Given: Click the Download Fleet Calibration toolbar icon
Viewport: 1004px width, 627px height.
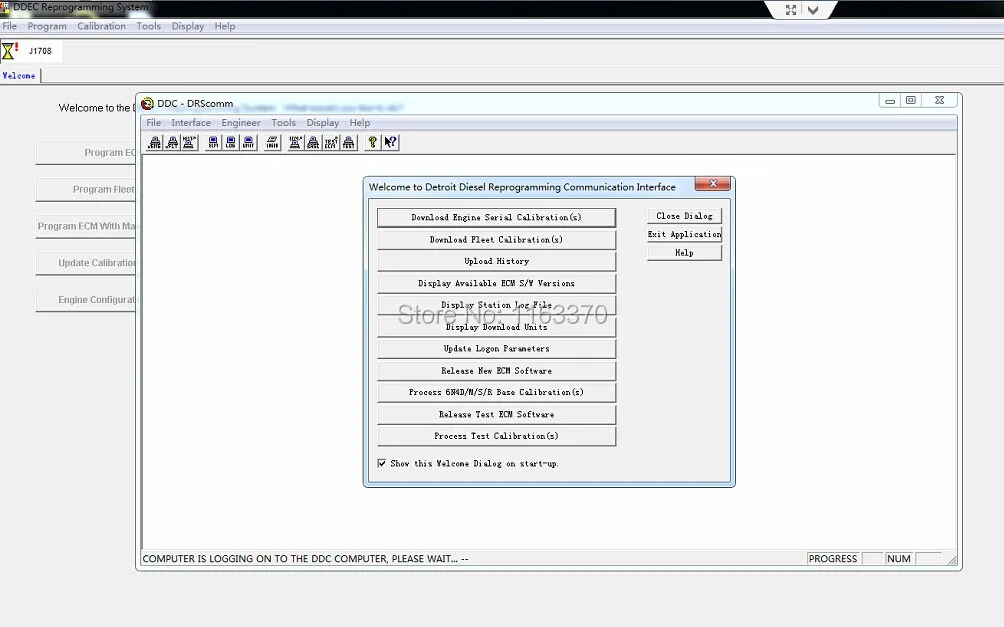Looking at the screenshot, I should (172, 142).
